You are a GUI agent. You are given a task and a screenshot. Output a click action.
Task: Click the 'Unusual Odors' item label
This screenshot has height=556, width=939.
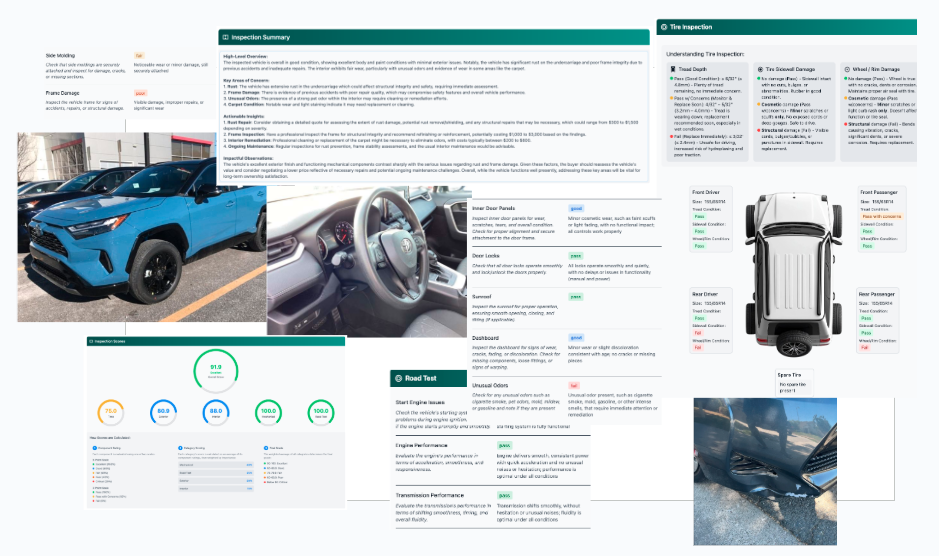490,385
